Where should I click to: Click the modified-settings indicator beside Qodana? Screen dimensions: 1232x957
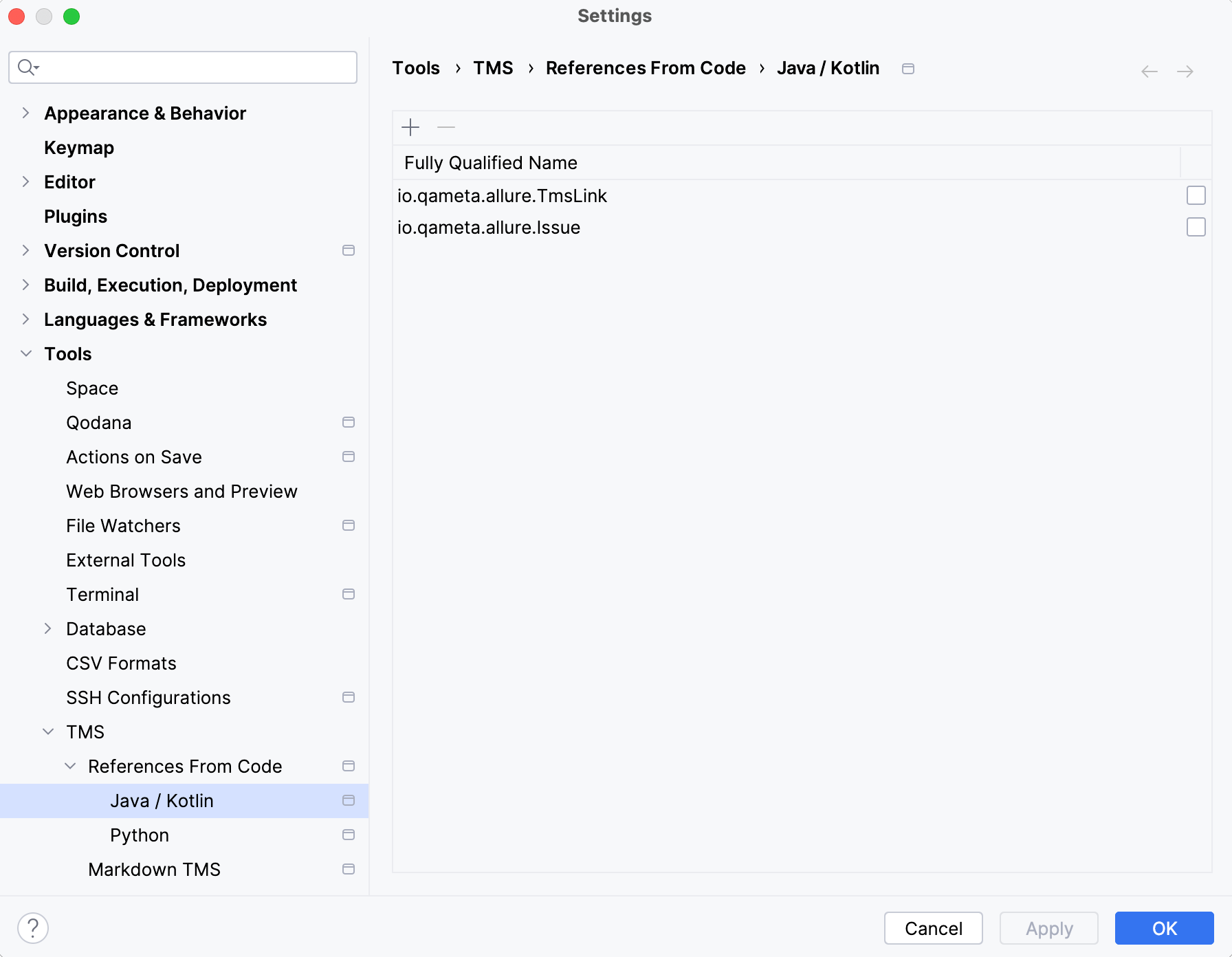point(349,422)
